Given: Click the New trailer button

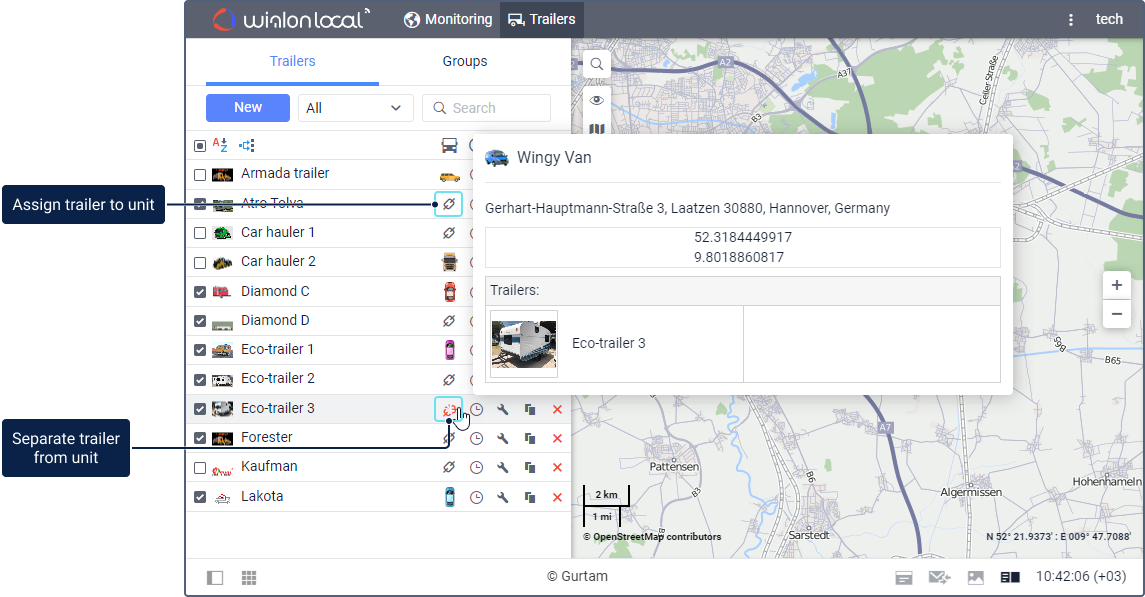Looking at the screenshot, I should point(248,108).
